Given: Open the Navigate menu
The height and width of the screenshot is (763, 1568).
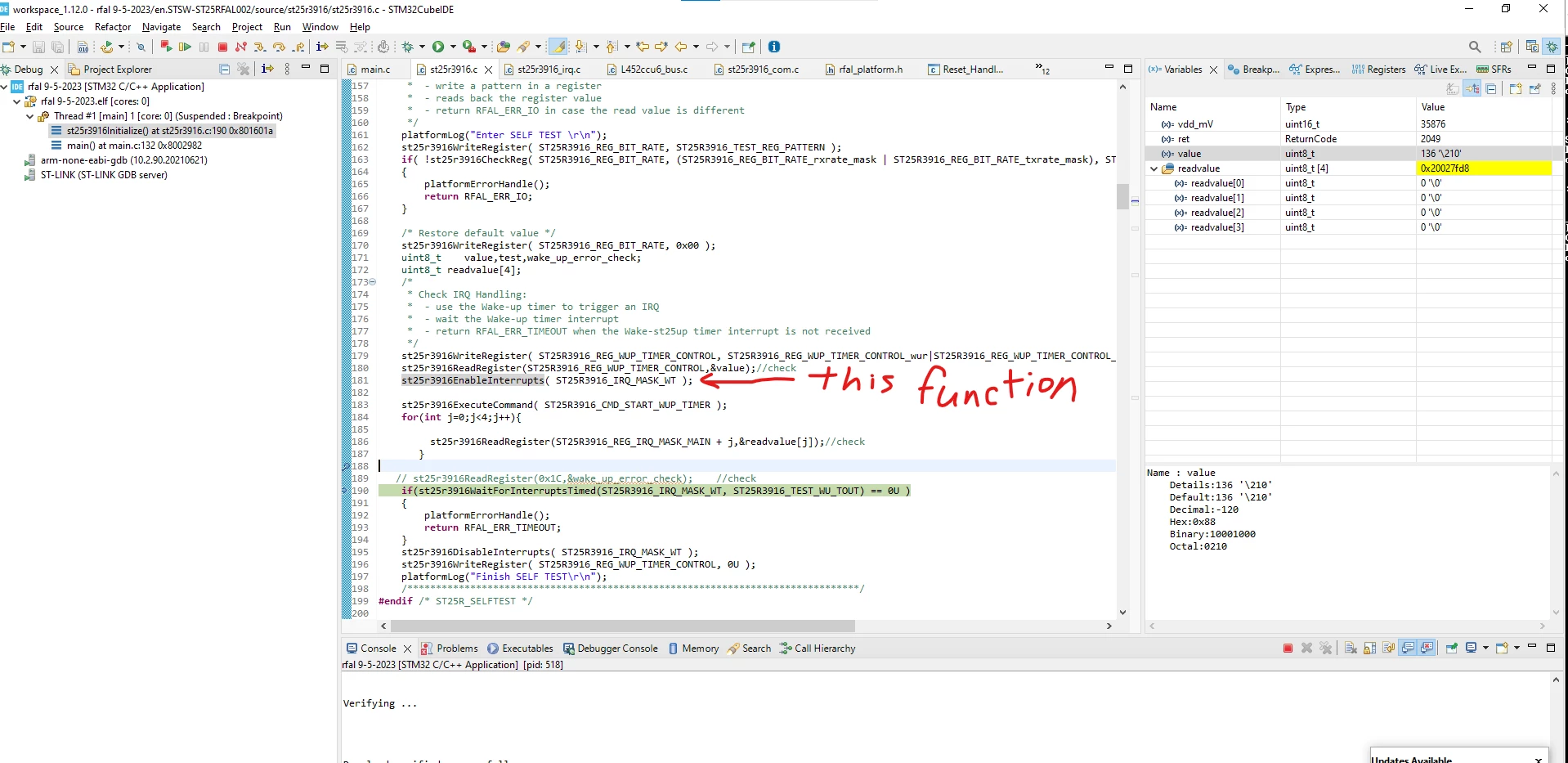Looking at the screenshot, I should click(161, 27).
